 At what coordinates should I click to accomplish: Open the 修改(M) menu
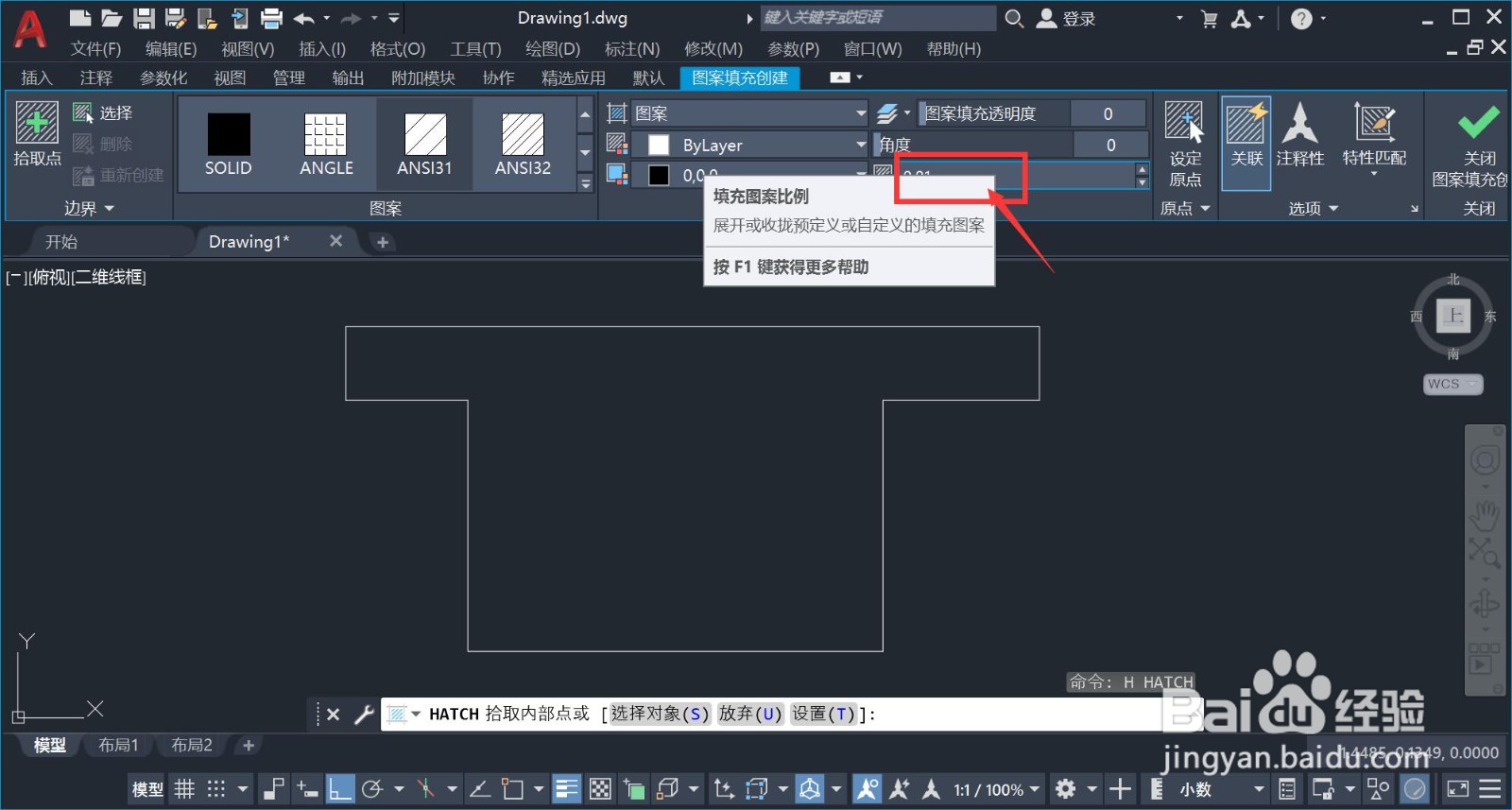pyautogui.click(x=713, y=49)
